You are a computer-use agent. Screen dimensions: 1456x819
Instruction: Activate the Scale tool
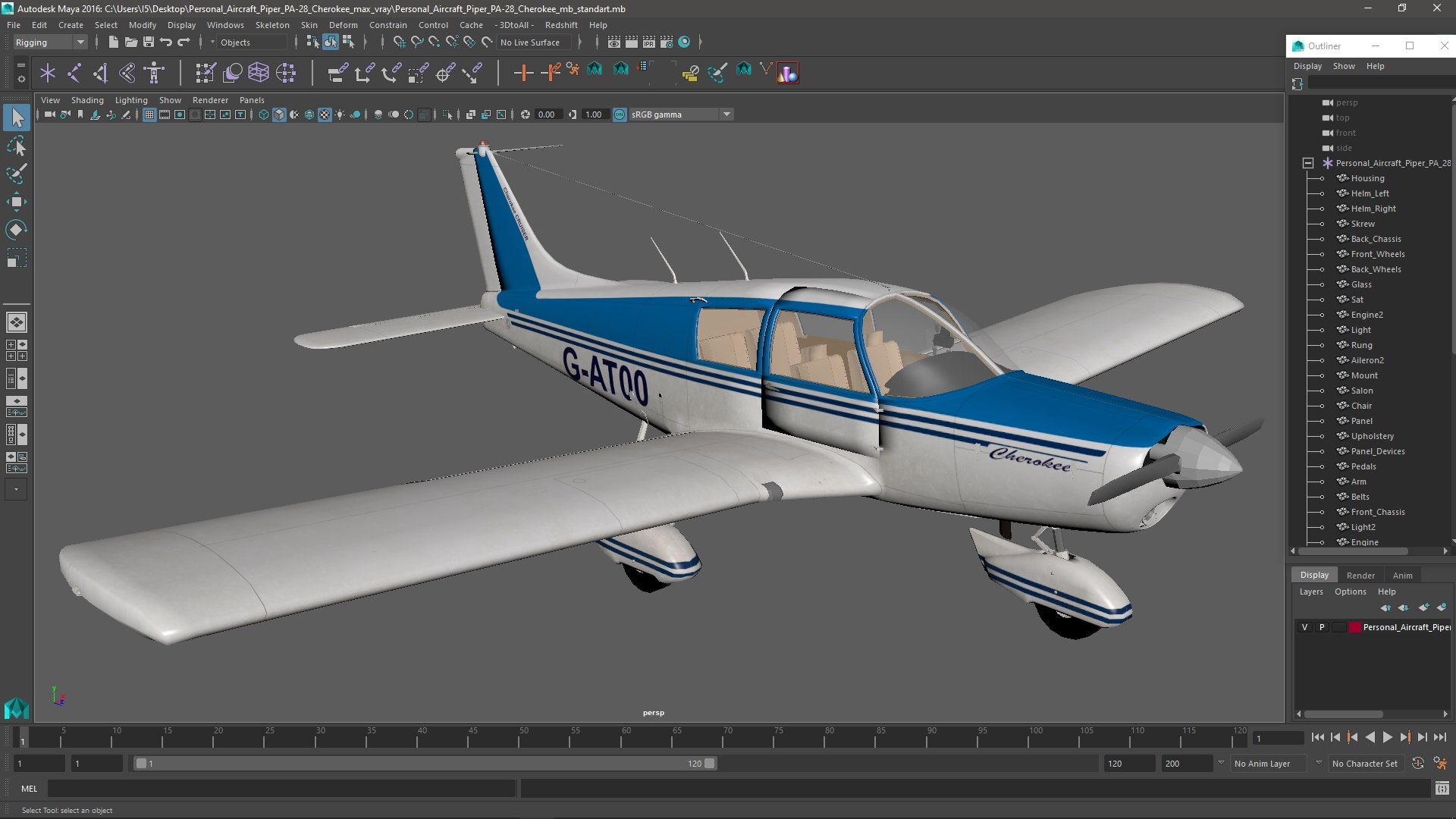17,258
